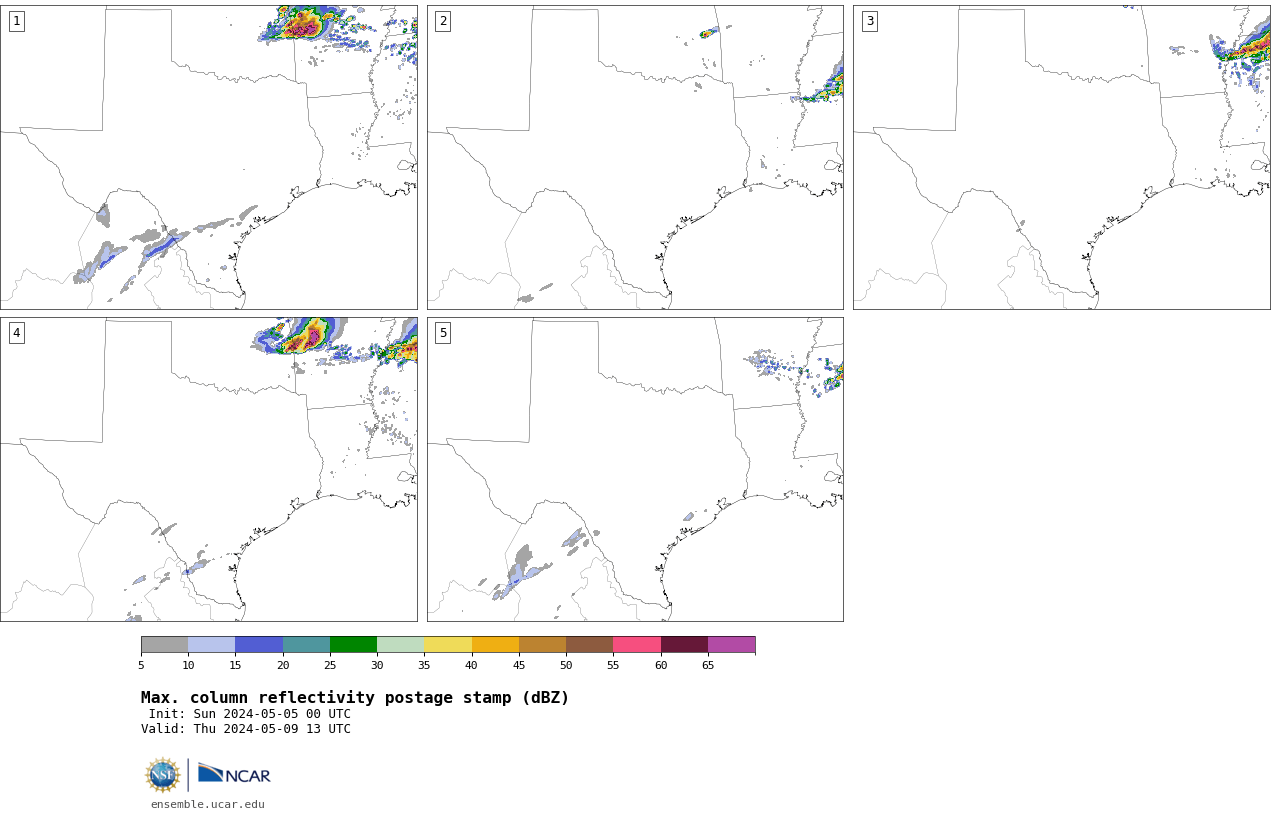The image size is (1280, 815).
Task: Click the pale green 30-35 dBZ swatch
Action: [x=400, y=644]
